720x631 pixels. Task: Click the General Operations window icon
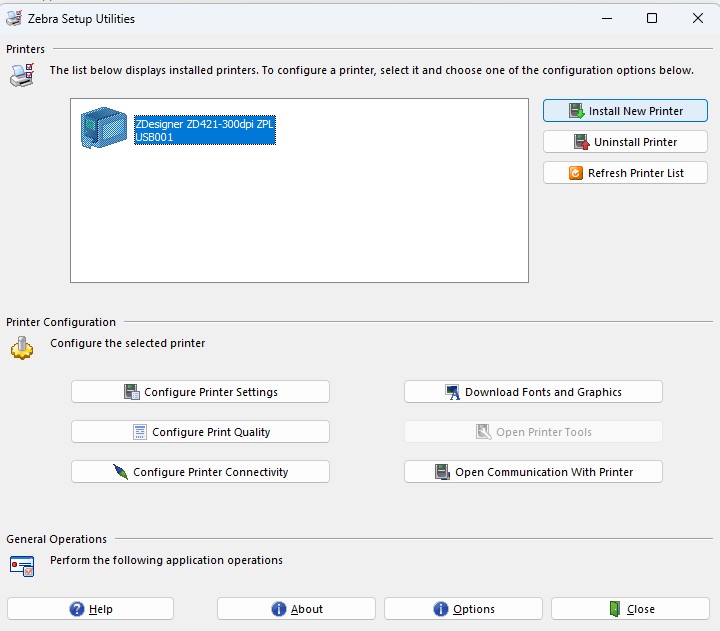[22, 566]
